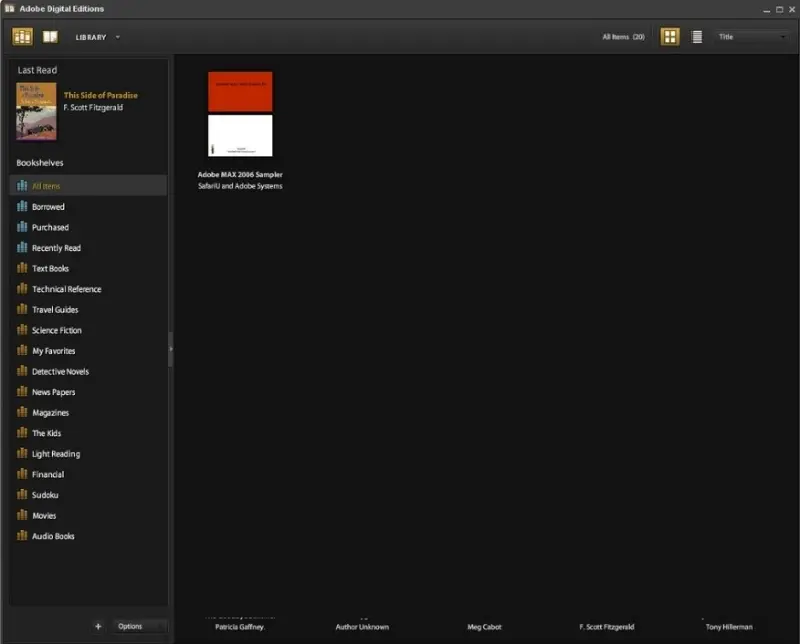Select thumbnail grid view
This screenshot has height=644, width=800.
pyautogui.click(x=670, y=37)
